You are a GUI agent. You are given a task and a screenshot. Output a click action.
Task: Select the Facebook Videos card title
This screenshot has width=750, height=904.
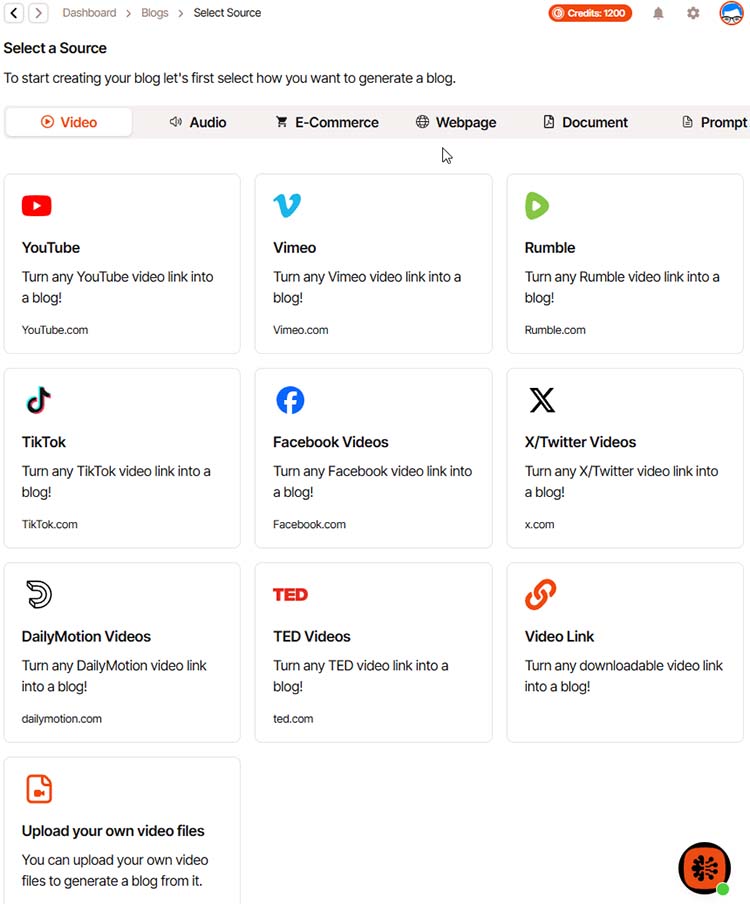[331, 442]
